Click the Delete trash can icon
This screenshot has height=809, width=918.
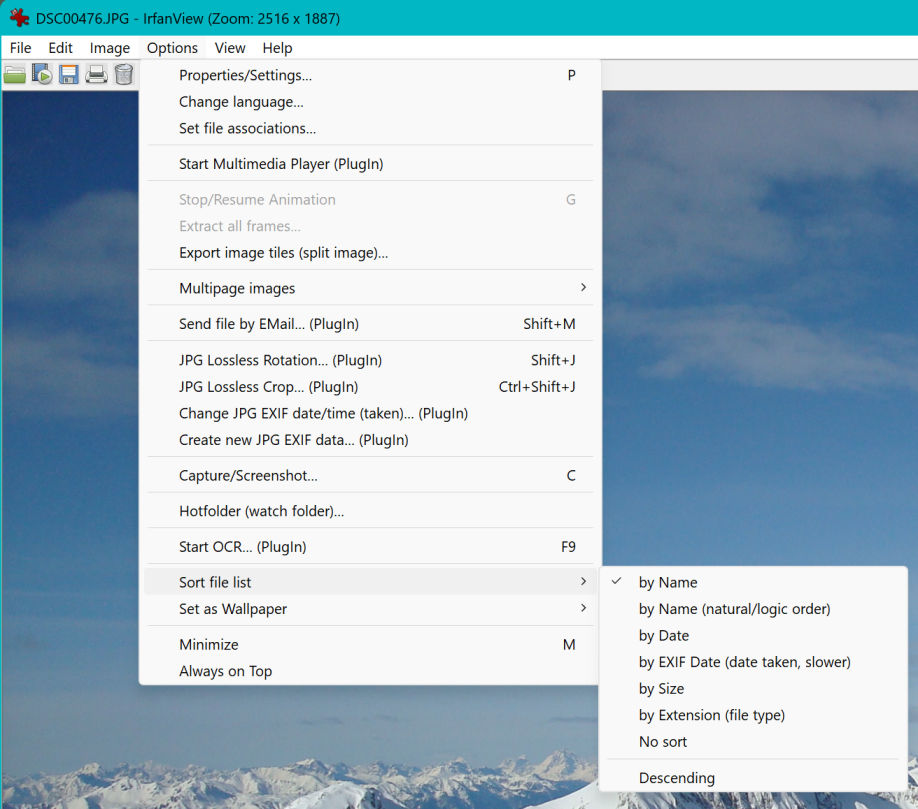tap(123, 74)
